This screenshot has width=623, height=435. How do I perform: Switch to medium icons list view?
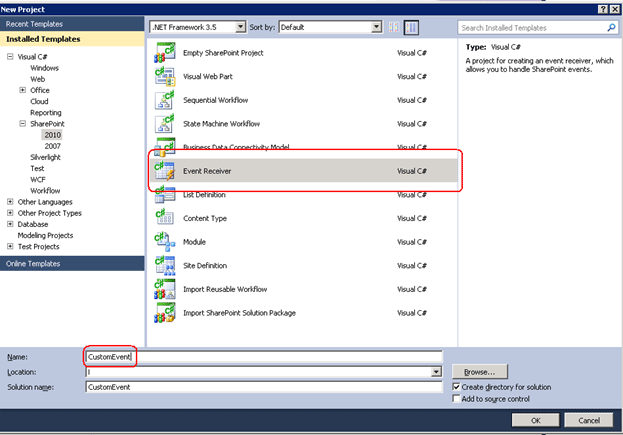[x=411, y=27]
